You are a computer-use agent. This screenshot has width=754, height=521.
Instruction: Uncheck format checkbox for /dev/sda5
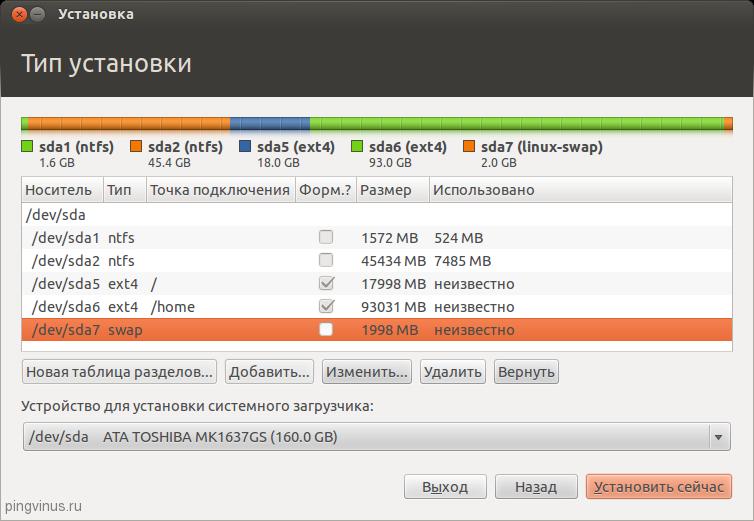[x=326, y=283]
